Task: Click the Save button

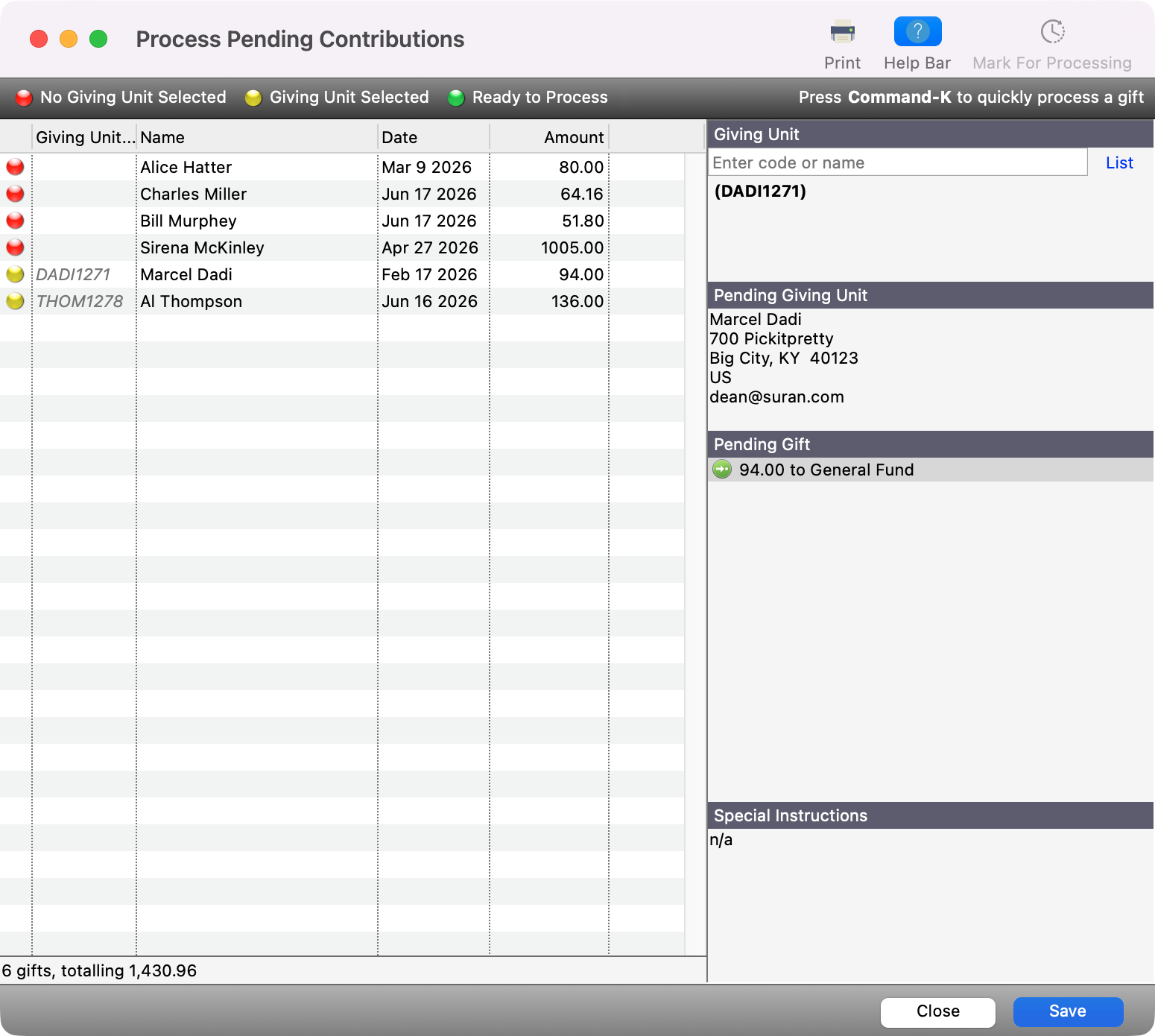Action: (x=1068, y=1011)
